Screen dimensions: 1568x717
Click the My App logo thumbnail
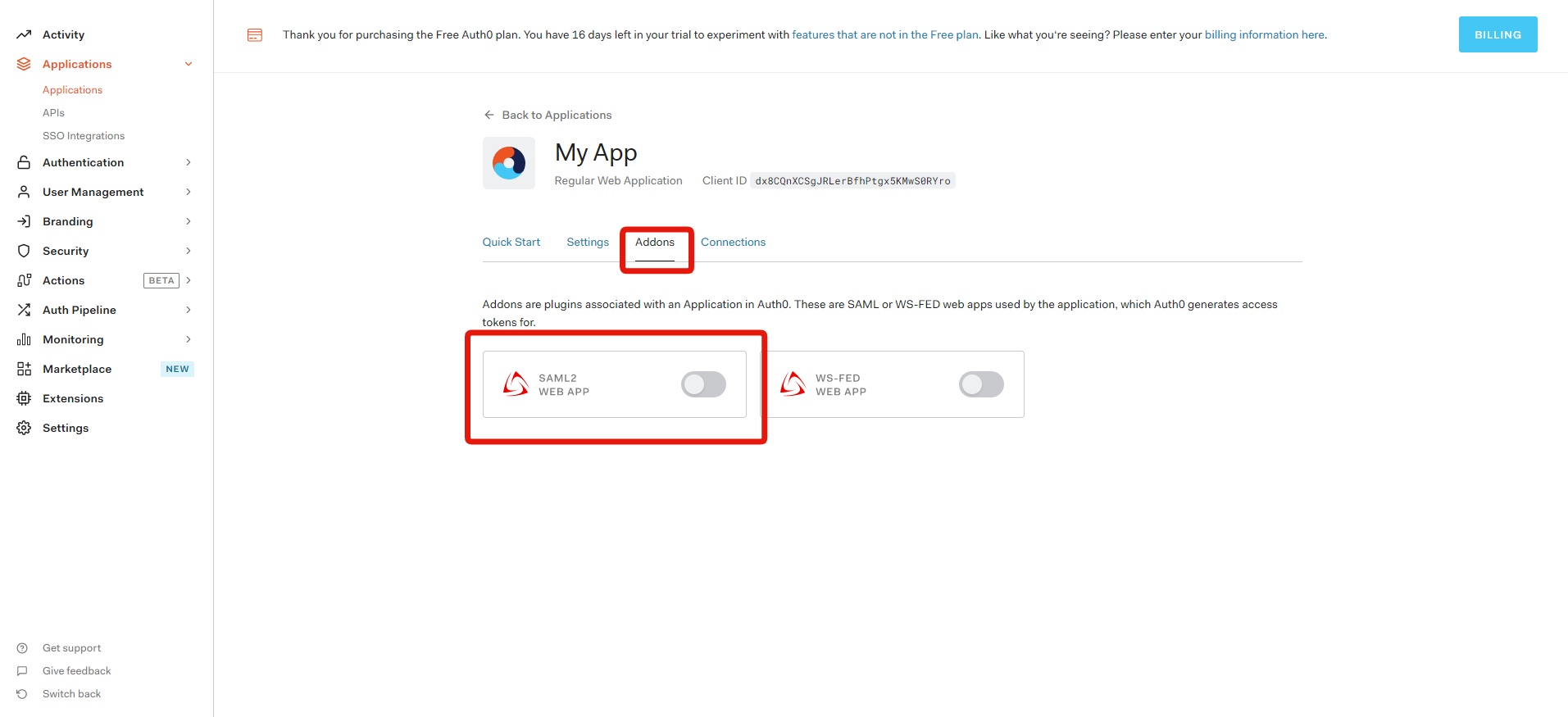[x=509, y=163]
